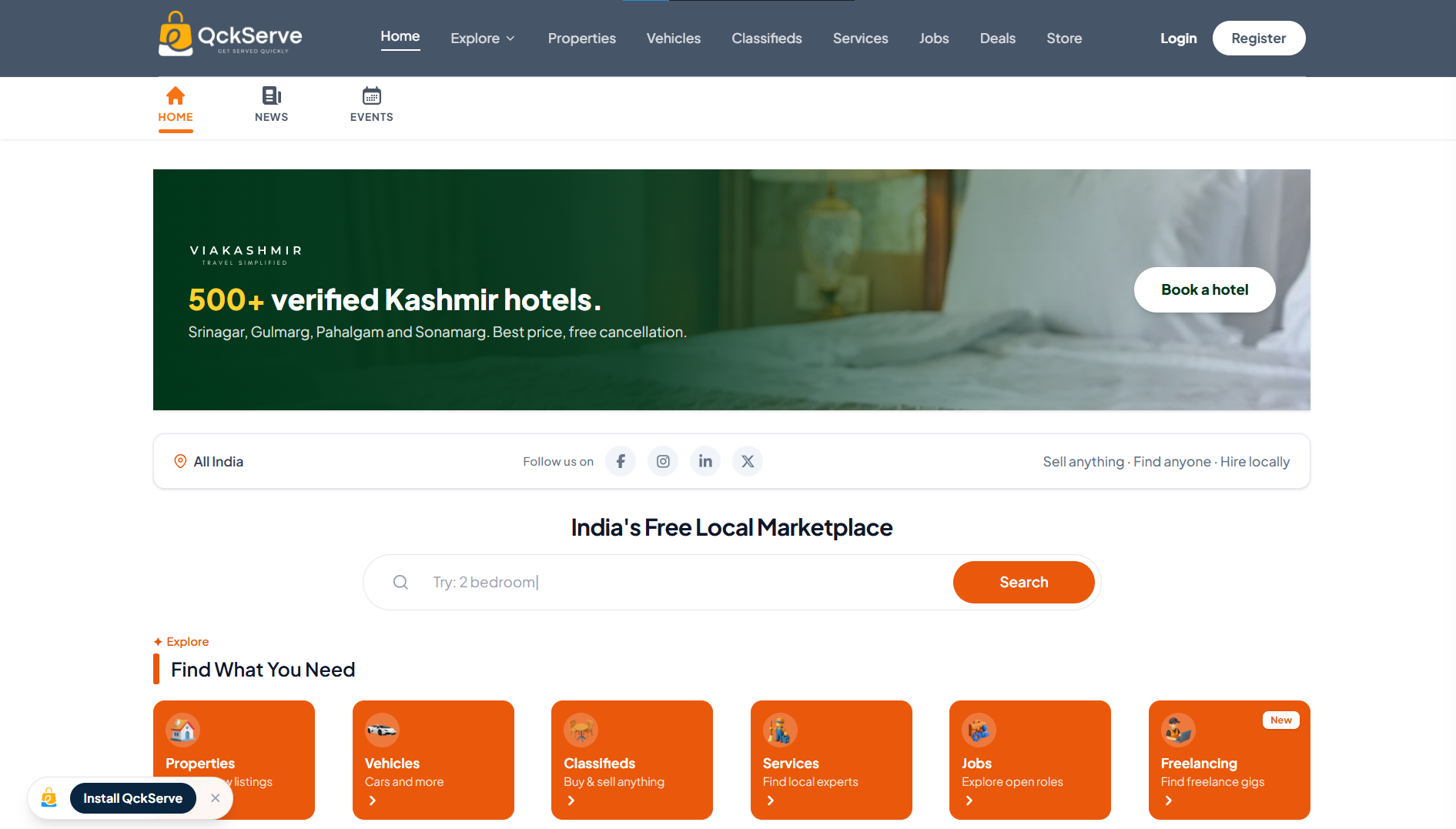Dismiss the Install QckServe prompt
The height and width of the screenshot is (829, 1456).
pyautogui.click(x=216, y=798)
